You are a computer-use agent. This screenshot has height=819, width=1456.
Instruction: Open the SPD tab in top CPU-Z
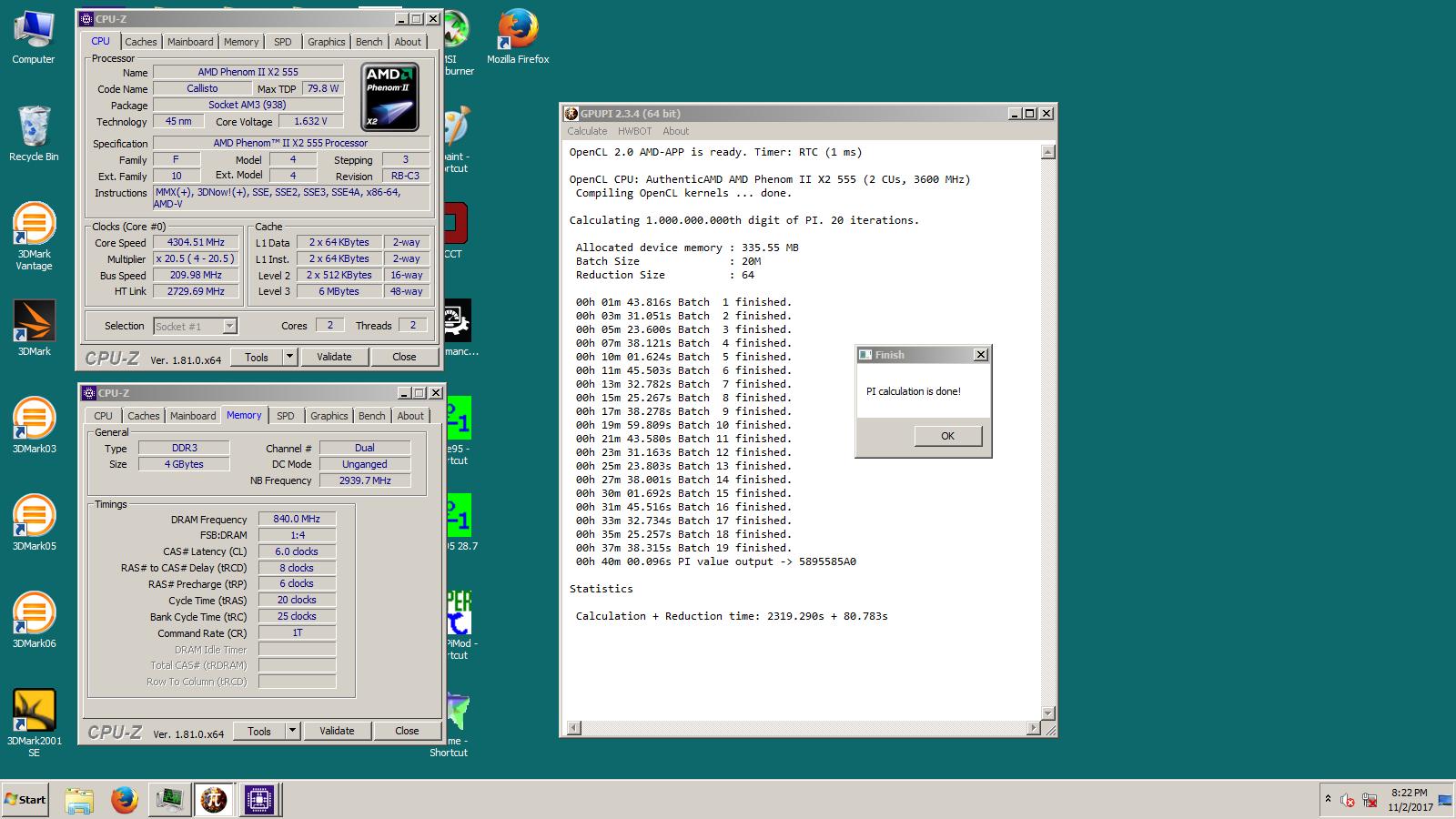pyautogui.click(x=283, y=42)
